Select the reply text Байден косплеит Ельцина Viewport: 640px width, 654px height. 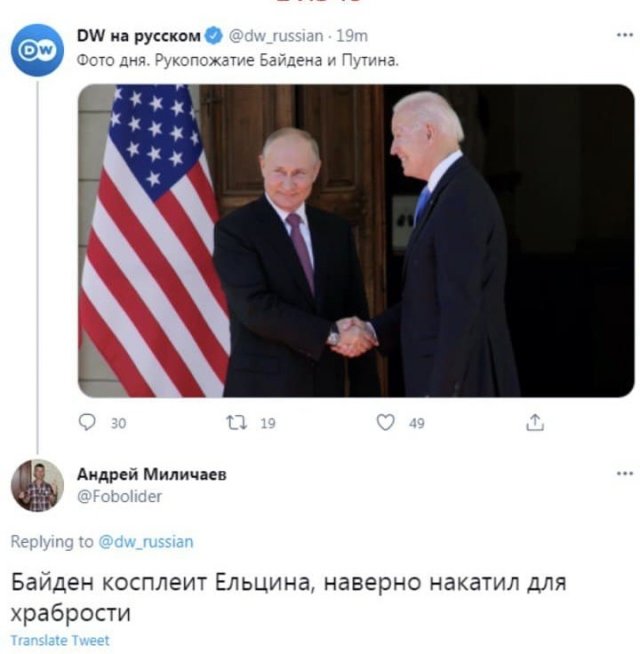point(161,583)
